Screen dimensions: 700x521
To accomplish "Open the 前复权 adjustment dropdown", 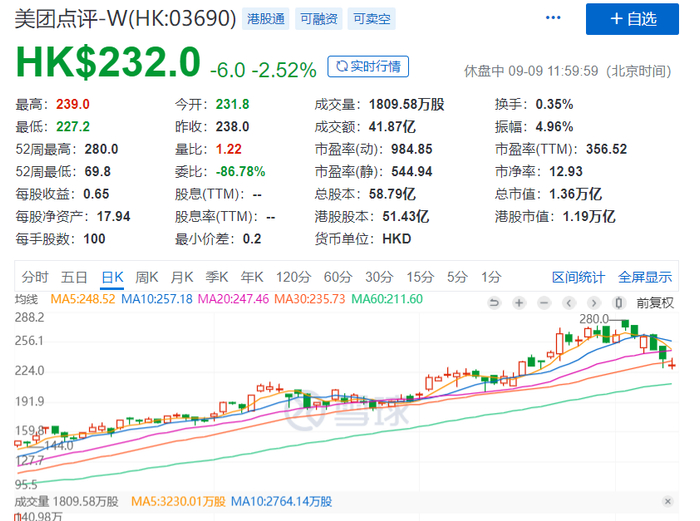I will click(655, 303).
